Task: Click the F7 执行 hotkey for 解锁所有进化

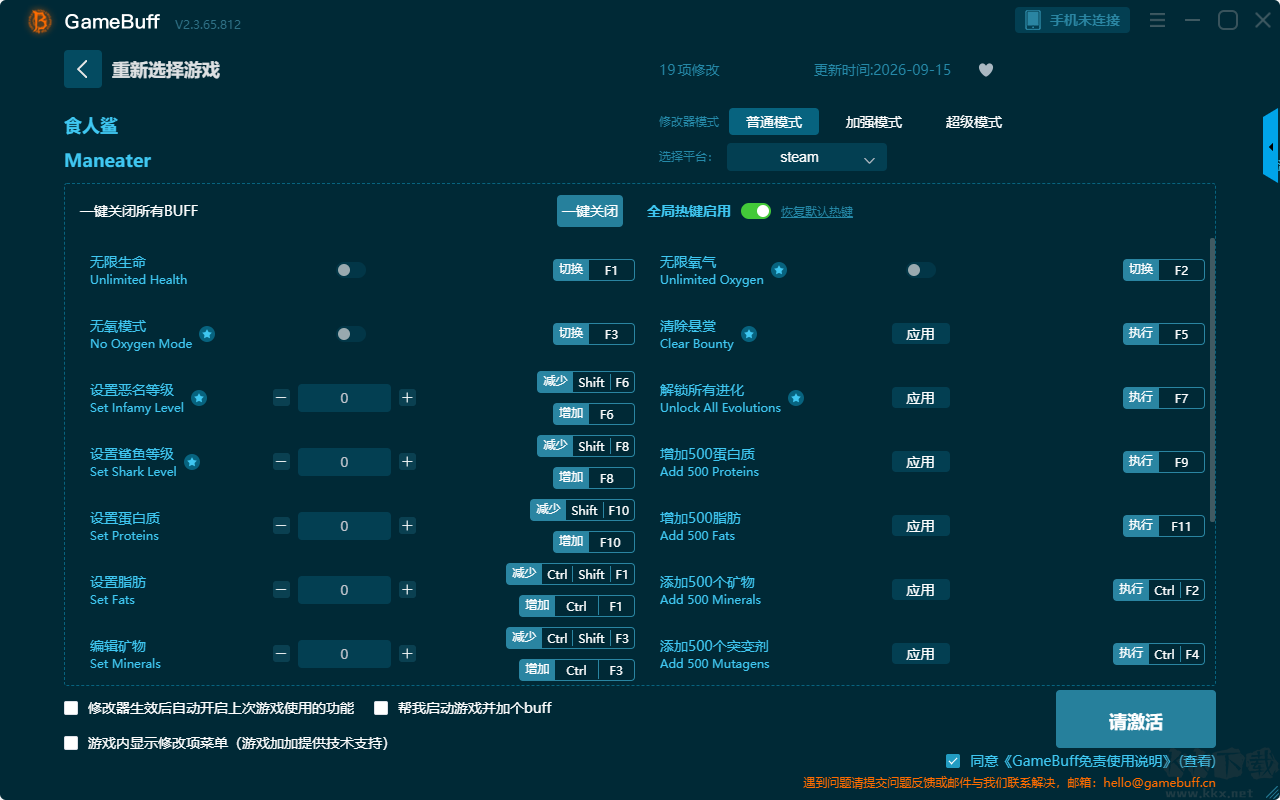Action: click(x=1164, y=398)
